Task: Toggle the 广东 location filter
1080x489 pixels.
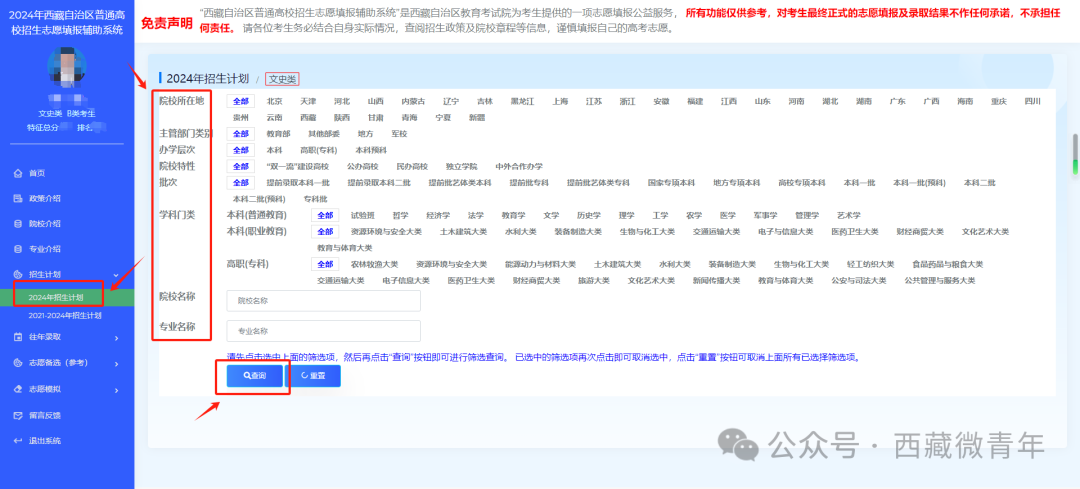Action: tap(897, 101)
